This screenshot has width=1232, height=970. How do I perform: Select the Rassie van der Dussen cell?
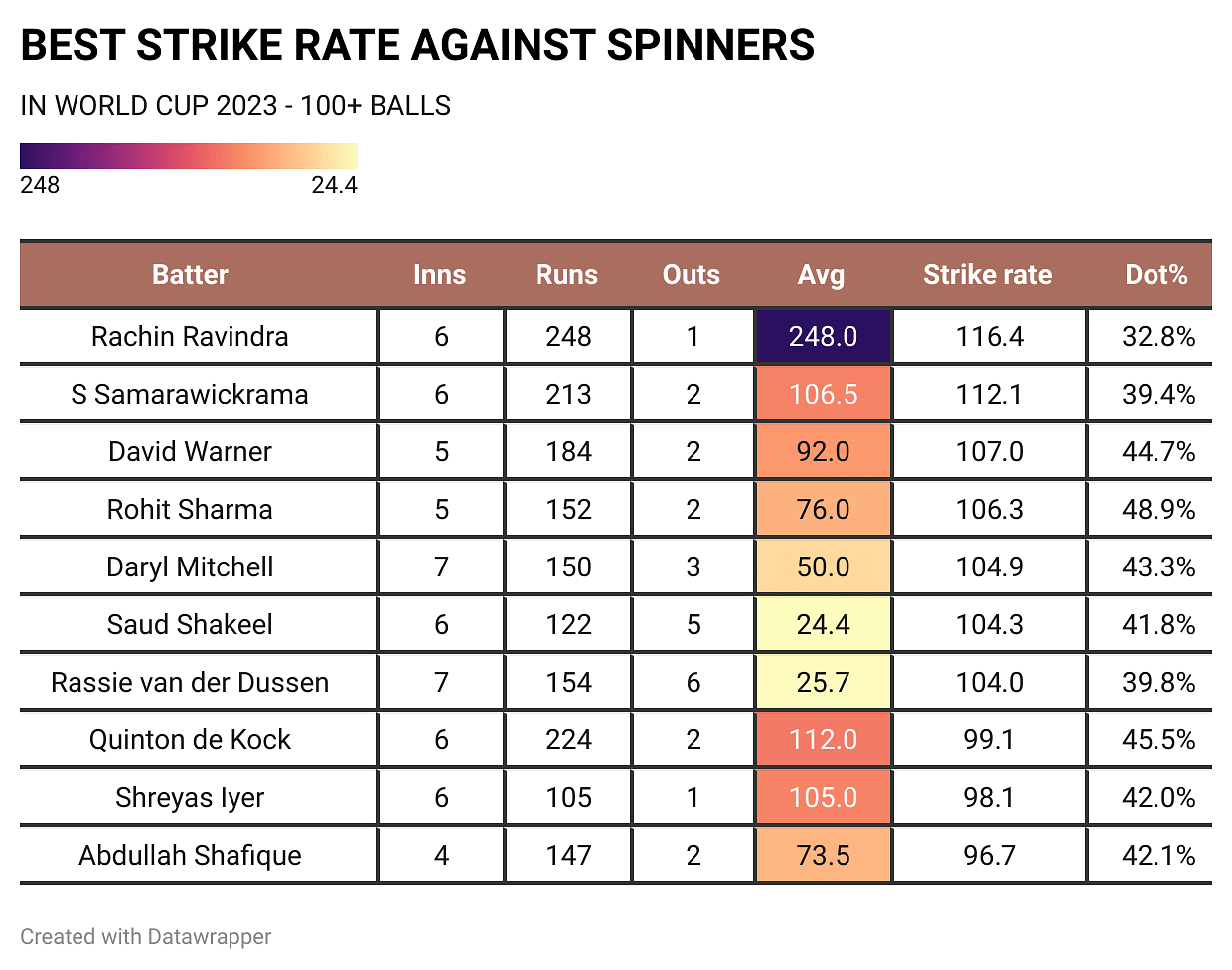190,683
